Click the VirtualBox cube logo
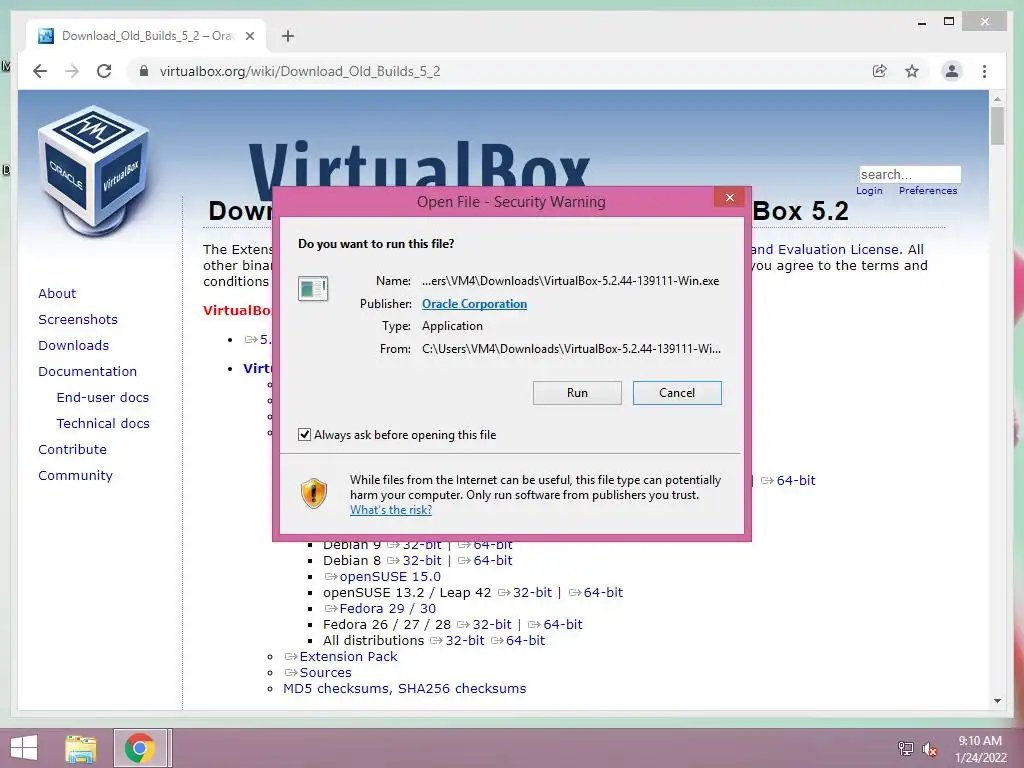Image resolution: width=1024 pixels, height=768 pixels. click(x=93, y=171)
